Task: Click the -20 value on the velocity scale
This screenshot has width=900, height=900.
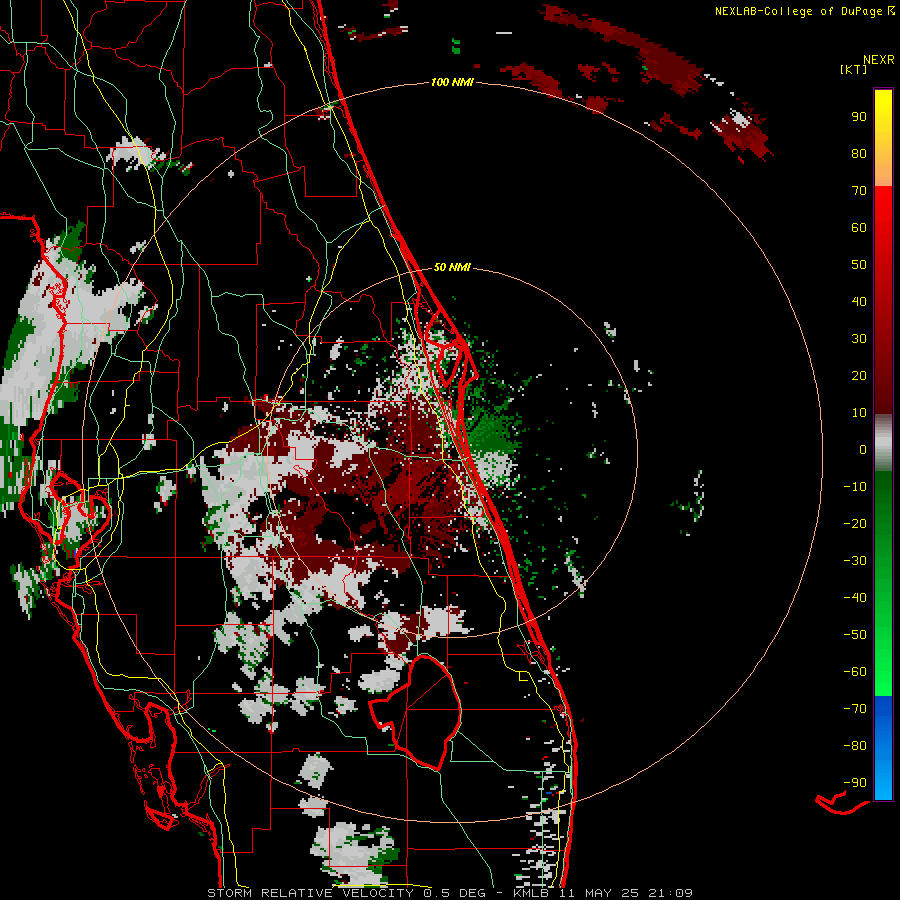Action: pyautogui.click(x=855, y=524)
